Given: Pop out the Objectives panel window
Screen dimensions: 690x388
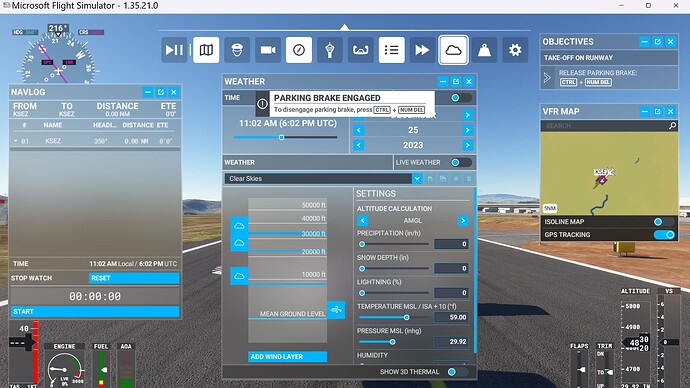Looking at the screenshot, I should (x=657, y=41).
